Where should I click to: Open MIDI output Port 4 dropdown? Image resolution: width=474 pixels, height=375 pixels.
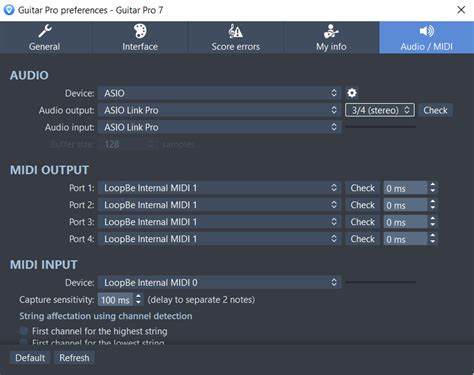pyautogui.click(x=220, y=239)
